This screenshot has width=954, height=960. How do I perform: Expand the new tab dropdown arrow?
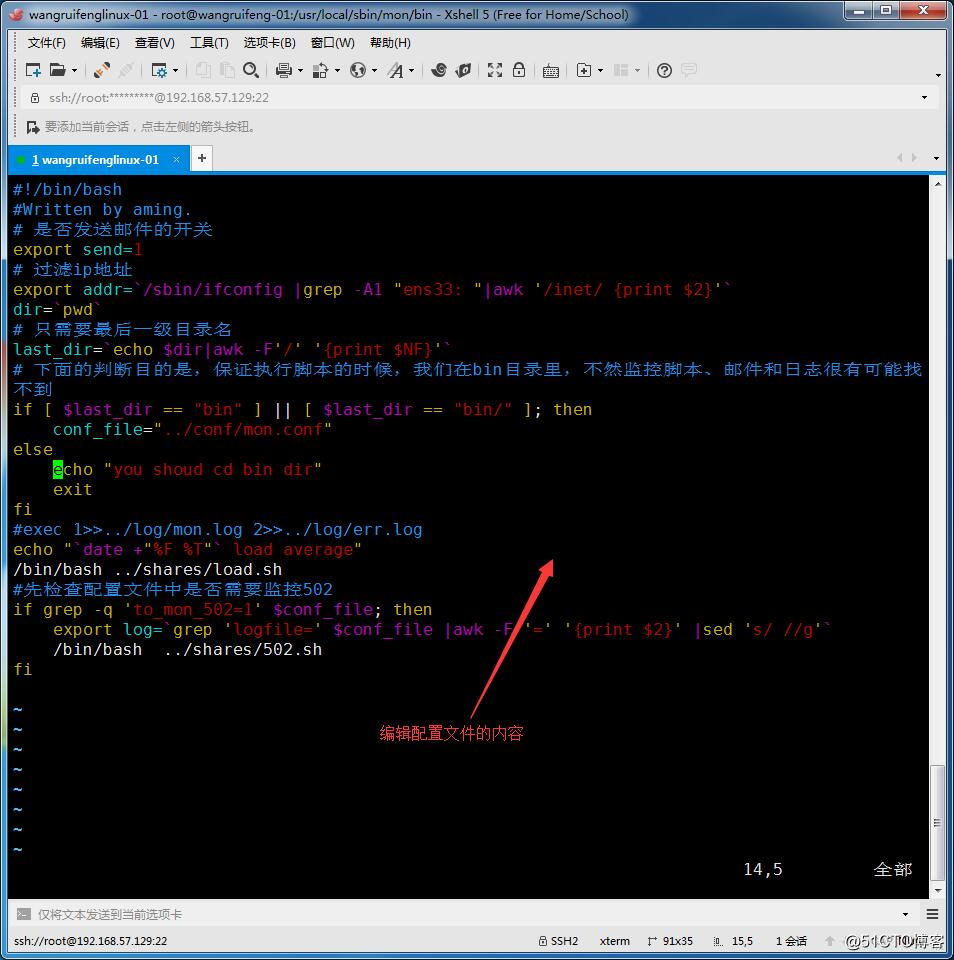(600, 71)
